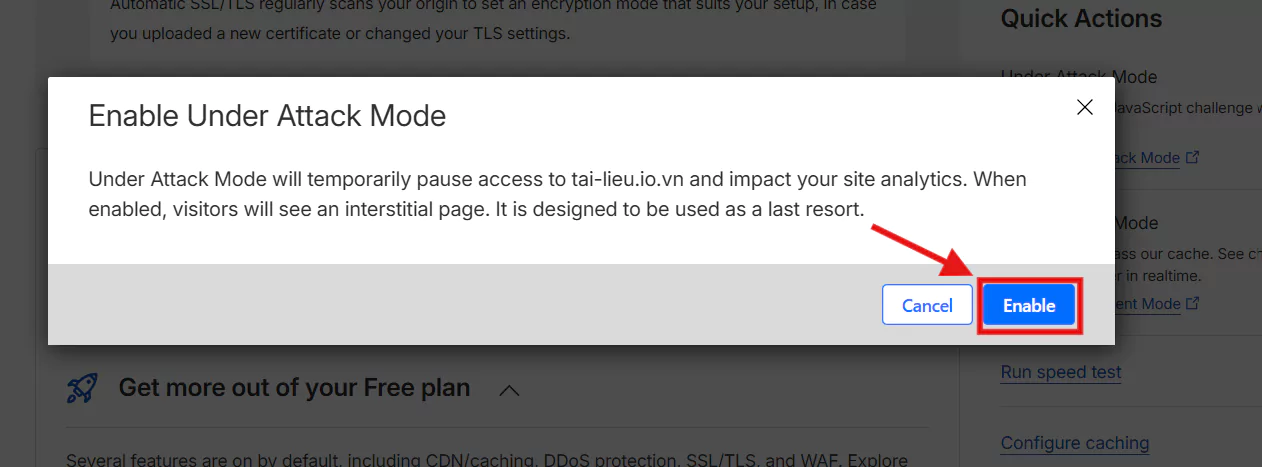This screenshot has height=467, width=1262.
Task: Open the Run speed test link
Action: pos(1060,372)
